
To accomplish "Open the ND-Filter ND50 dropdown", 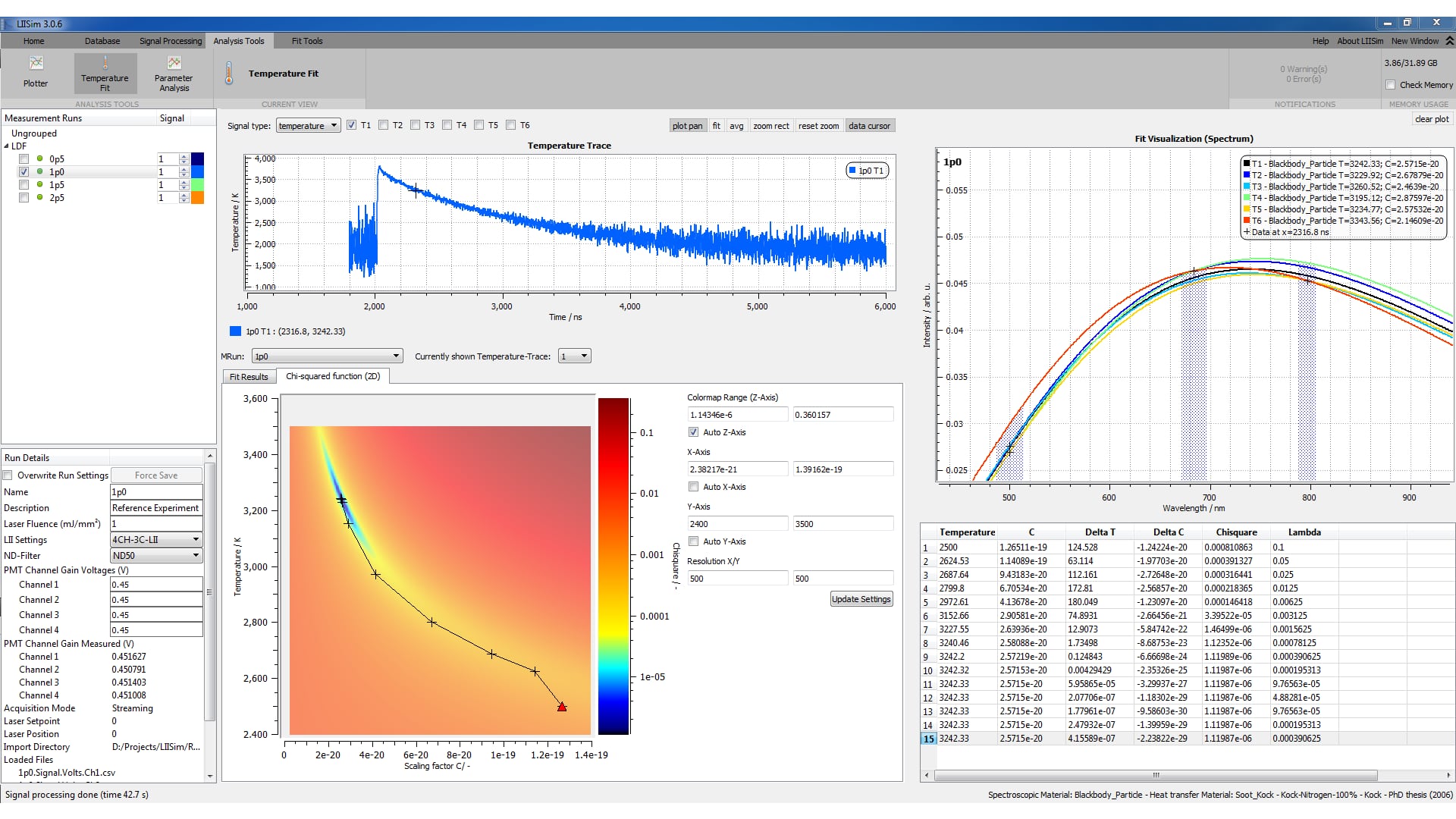I will (x=156, y=556).
